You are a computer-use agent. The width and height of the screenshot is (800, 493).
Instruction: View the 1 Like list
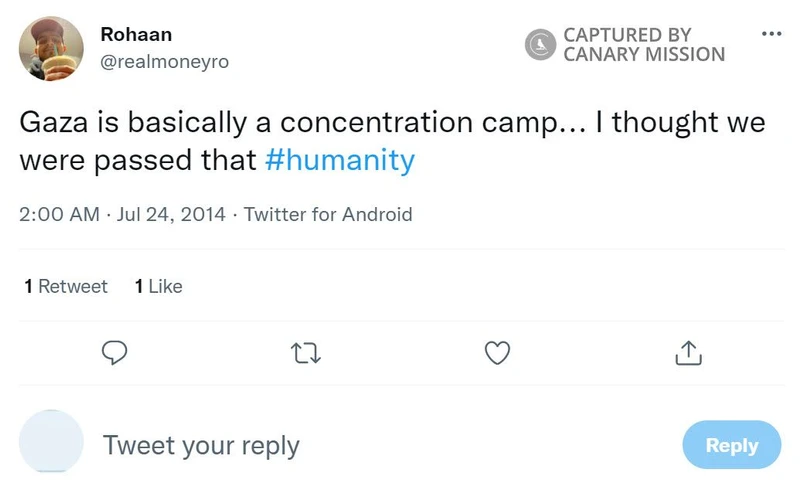coord(158,286)
